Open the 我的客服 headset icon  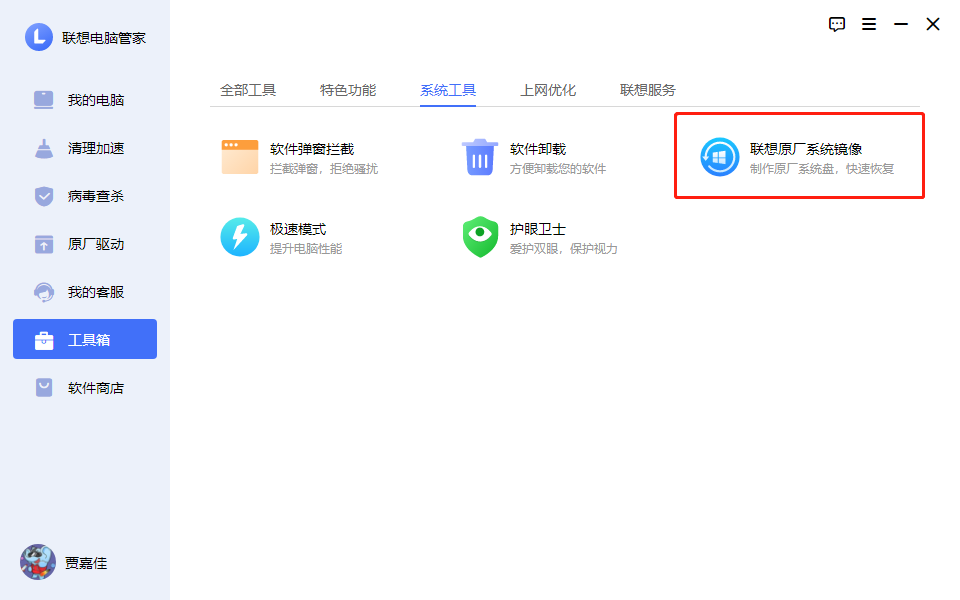pos(43,292)
